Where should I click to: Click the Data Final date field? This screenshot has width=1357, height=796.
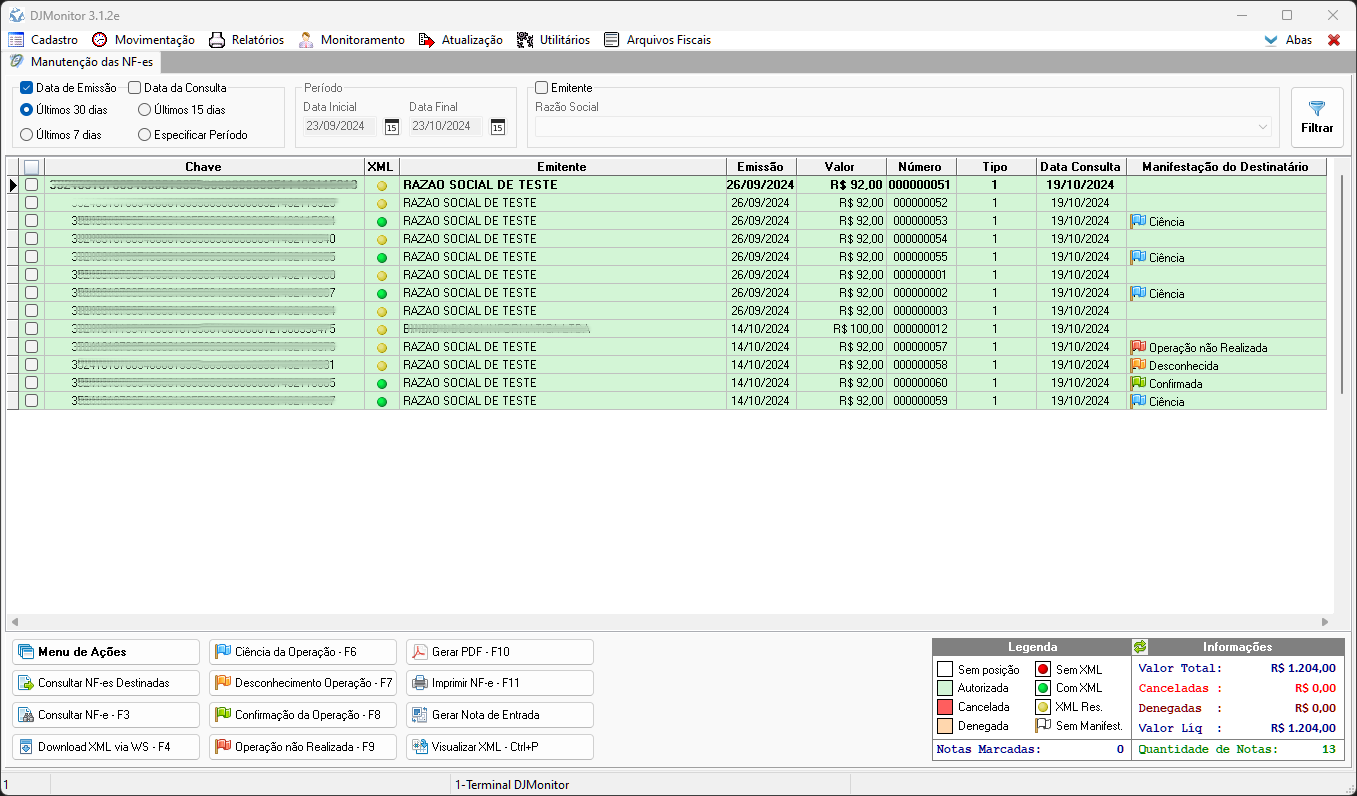(447, 127)
